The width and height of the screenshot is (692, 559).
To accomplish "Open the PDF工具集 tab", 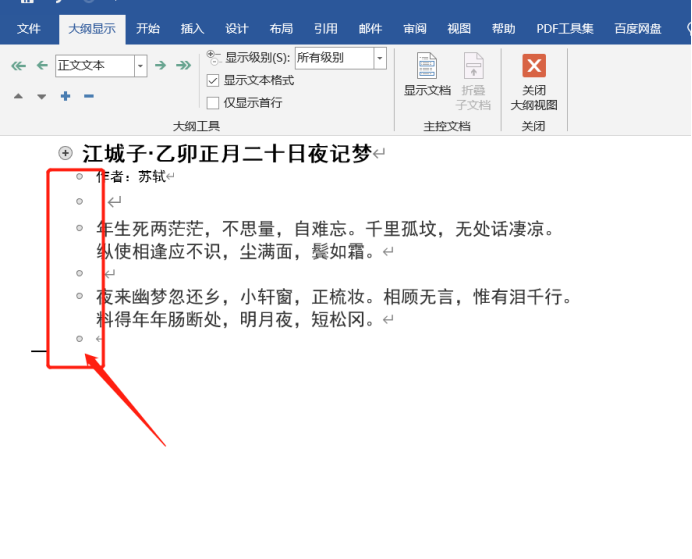I will [565, 29].
